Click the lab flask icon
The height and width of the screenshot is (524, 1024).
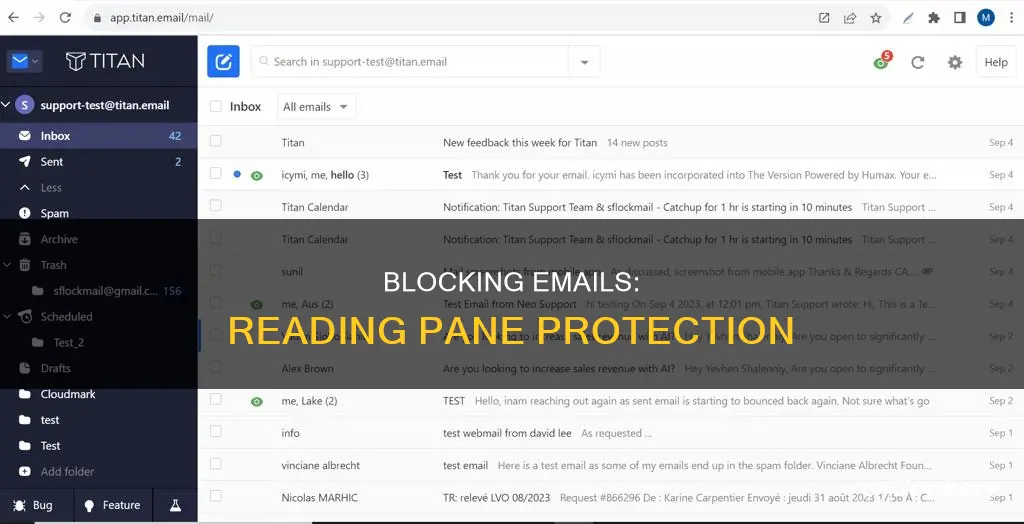175,505
